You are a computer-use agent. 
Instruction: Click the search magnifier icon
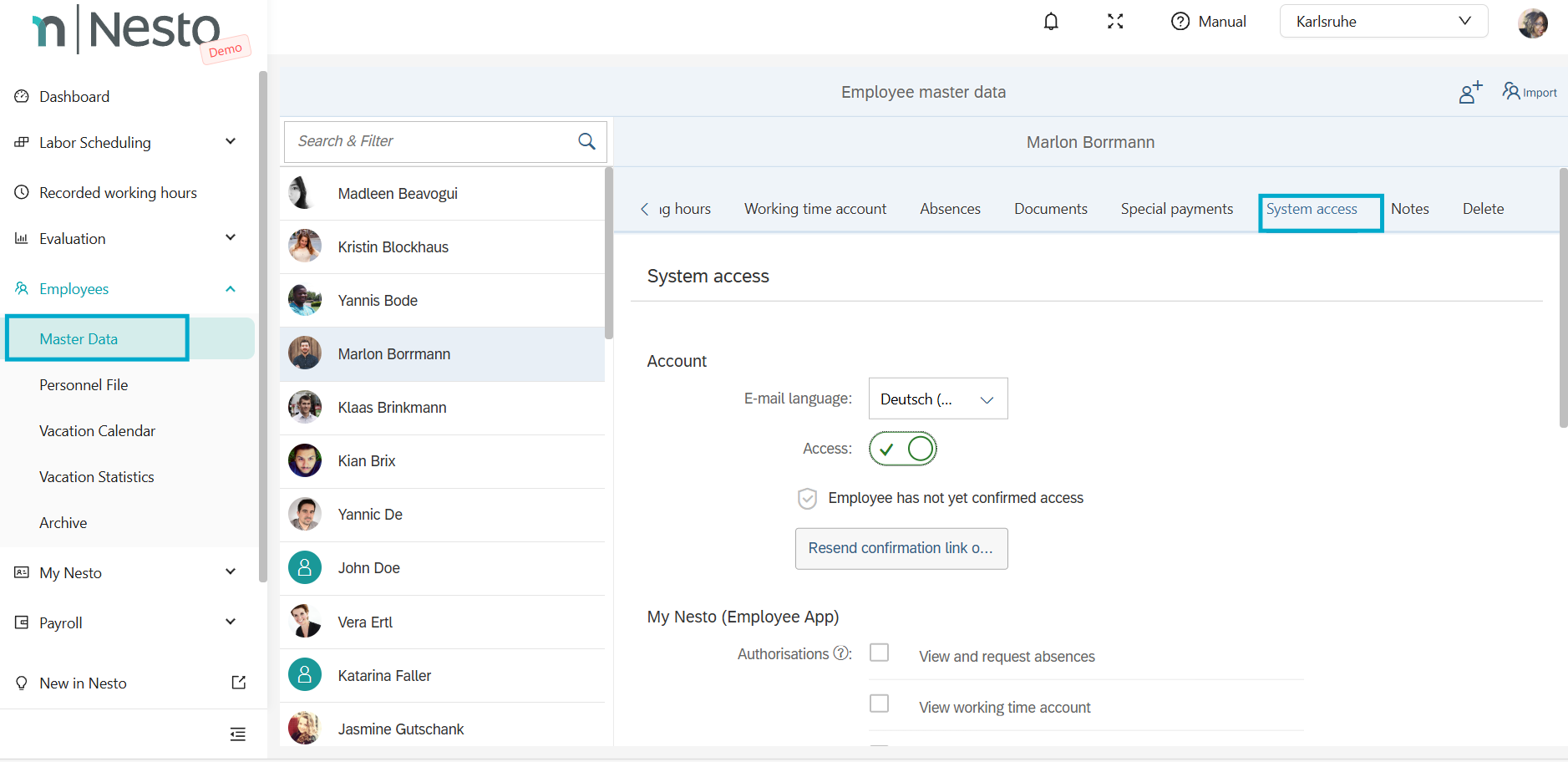[586, 142]
